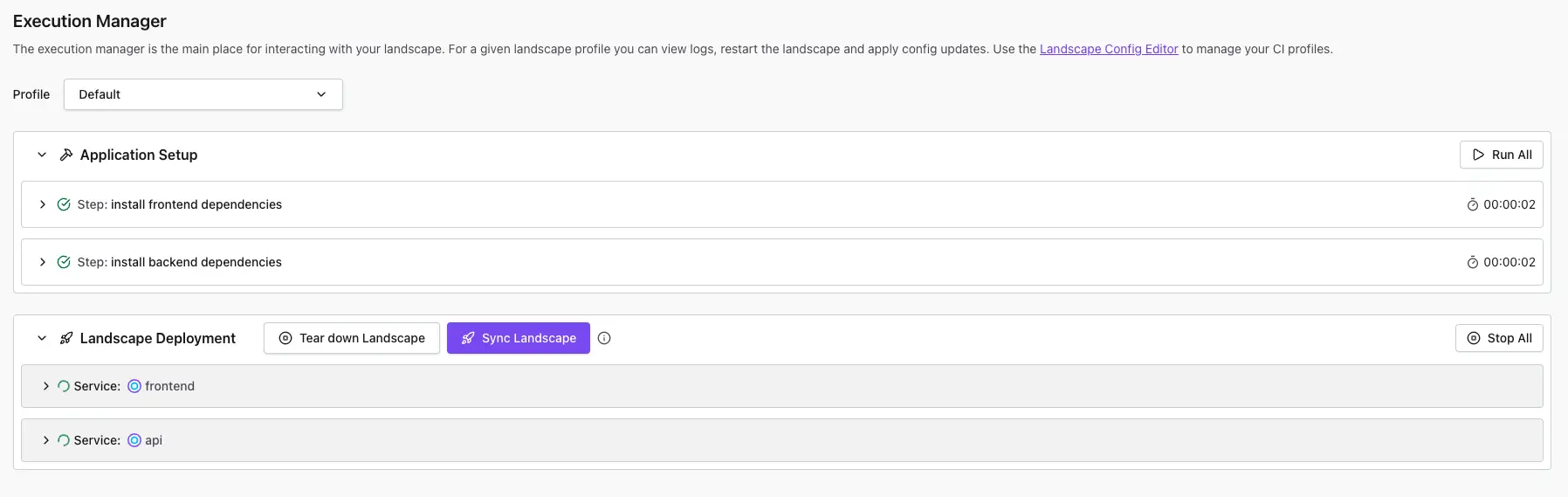Expand the api service row
Screen dimensions: 1568x497
(x=45, y=440)
